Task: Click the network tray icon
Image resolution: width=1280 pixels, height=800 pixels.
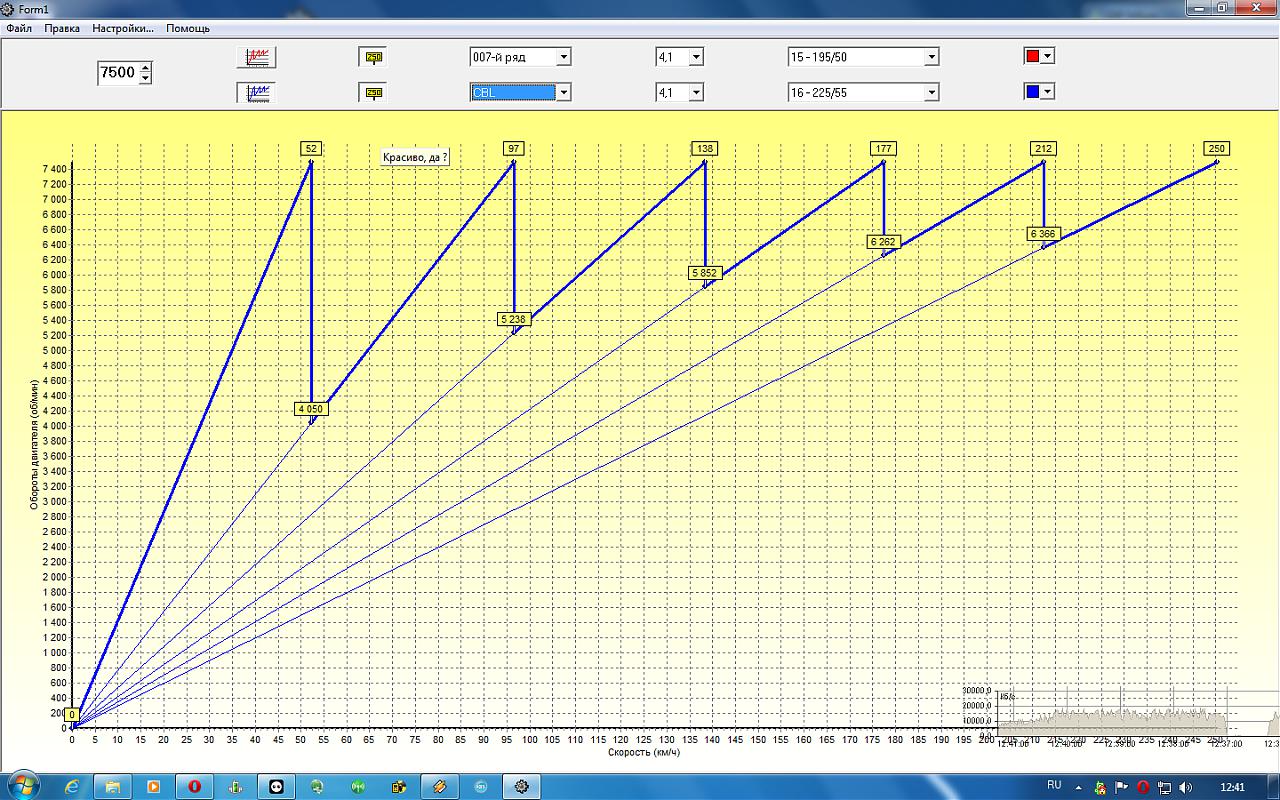Action: point(1164,787)
